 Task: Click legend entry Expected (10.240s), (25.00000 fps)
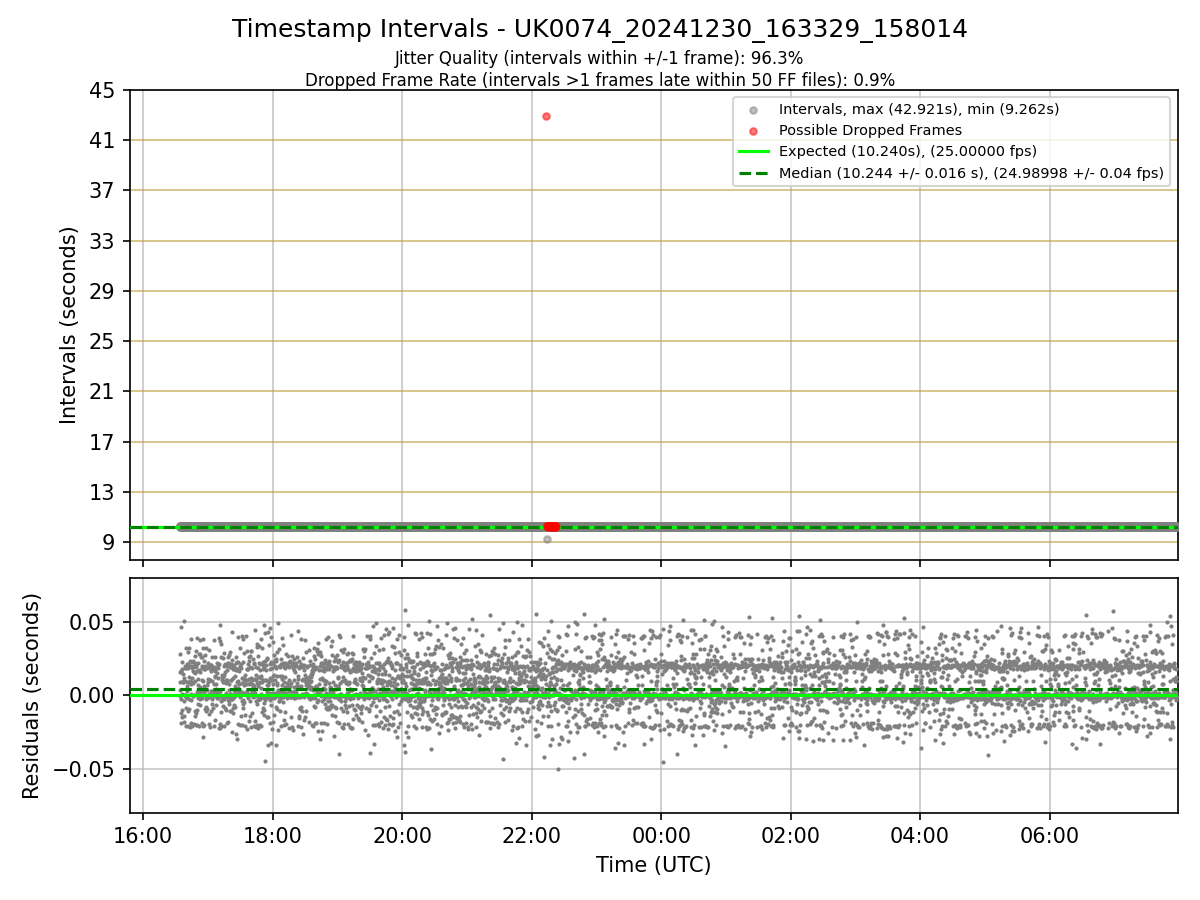pyautogui.click(x=908, y=151)
